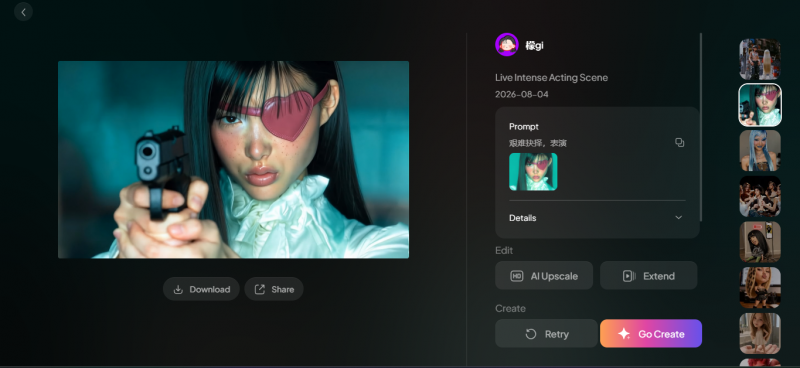Open the prompt reference image thumbnail
Screen dimensions: 800x368
click(533, 171)
